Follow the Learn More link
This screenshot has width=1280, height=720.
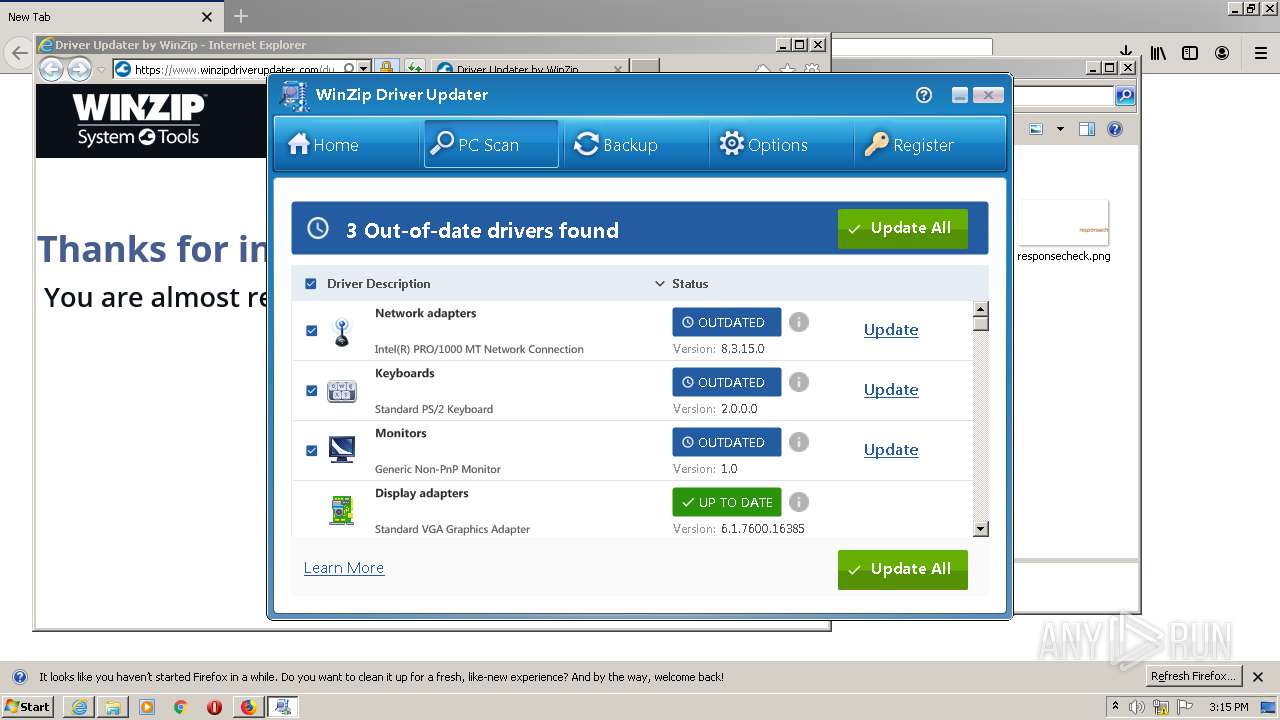pyautogui.click(x=344, y=568)
